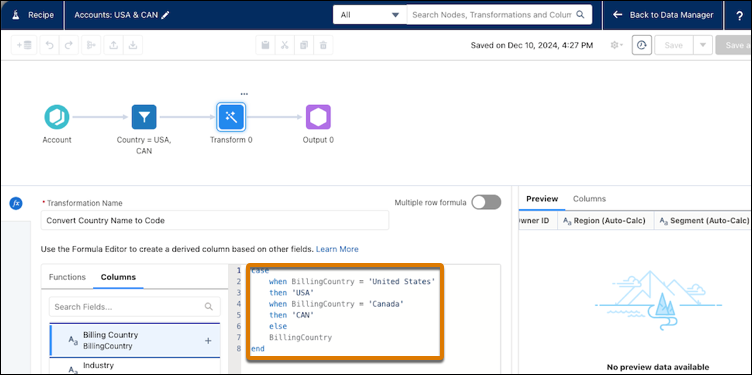Image resolution: width=752 pixels, height=375 pixels.
Task: Open the help question mark
Action: pos(739,15)
